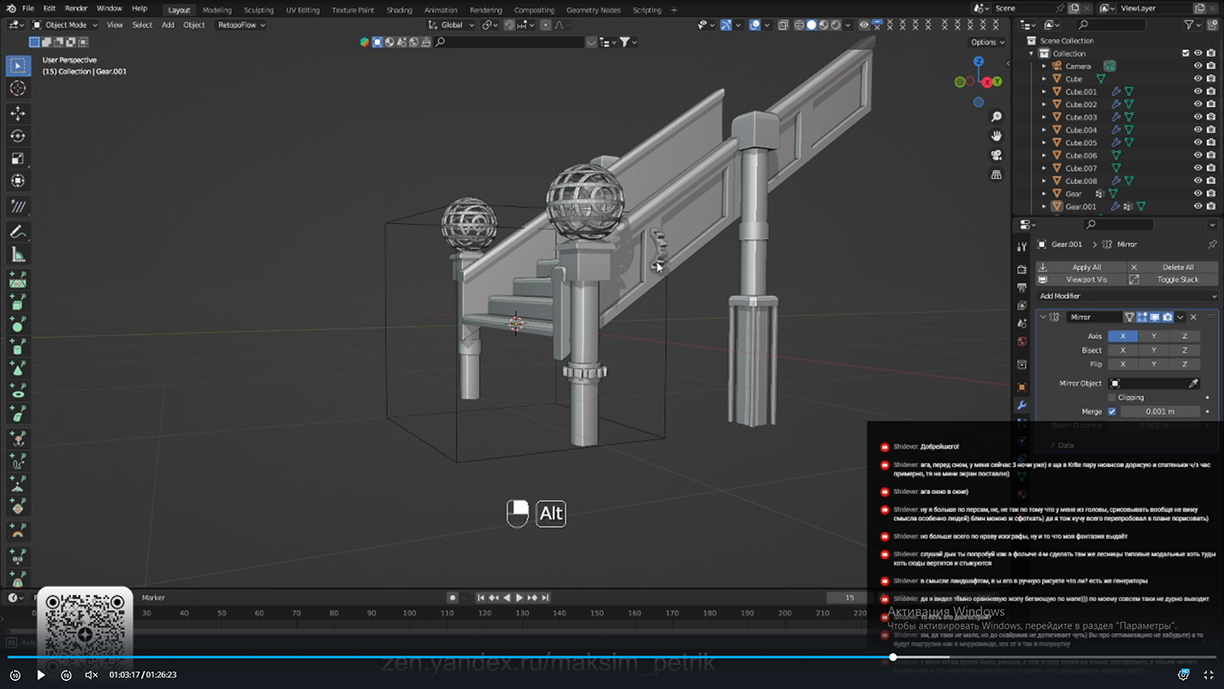Click the camera view gizmo icon

(996, 155)
